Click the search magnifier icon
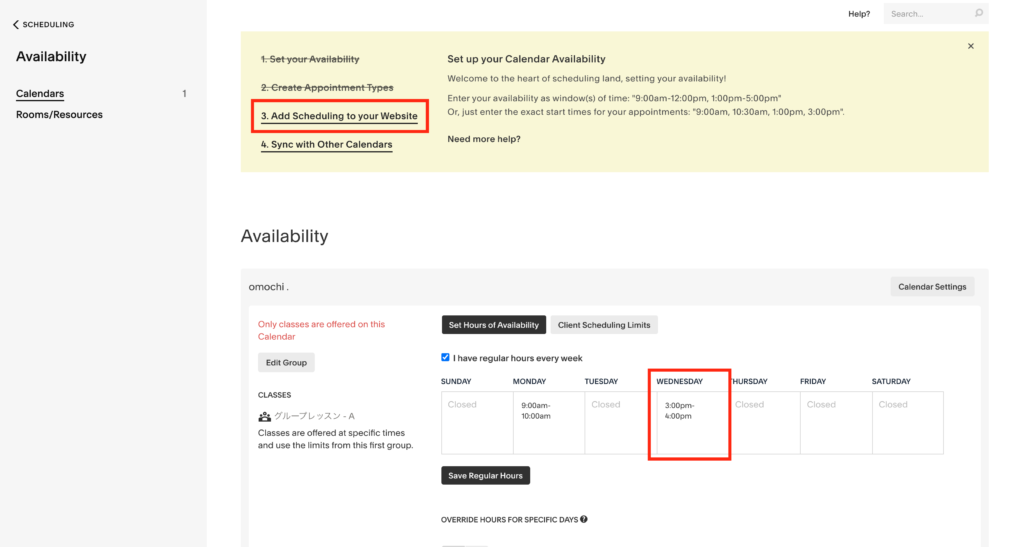 point(978,13)
